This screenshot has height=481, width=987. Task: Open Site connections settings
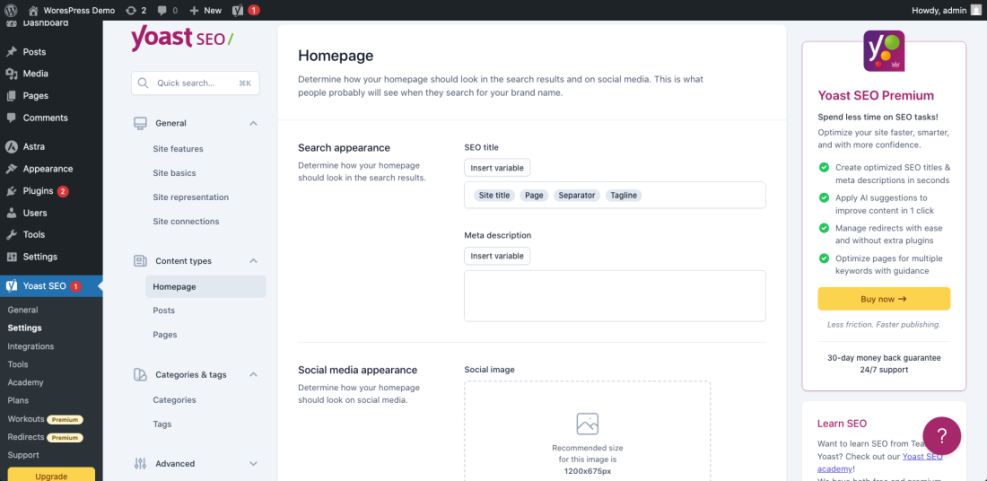click(x=186, y=222)
